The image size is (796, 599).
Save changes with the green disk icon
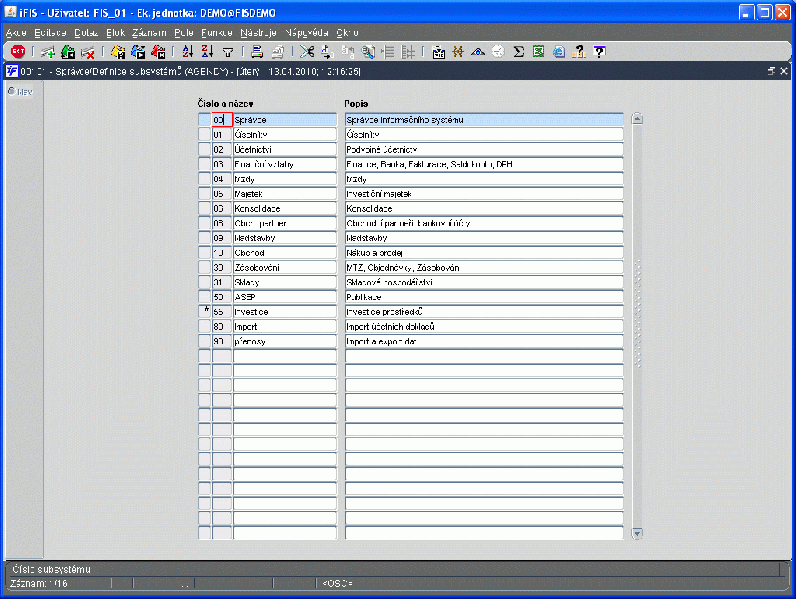coord(68,51)
